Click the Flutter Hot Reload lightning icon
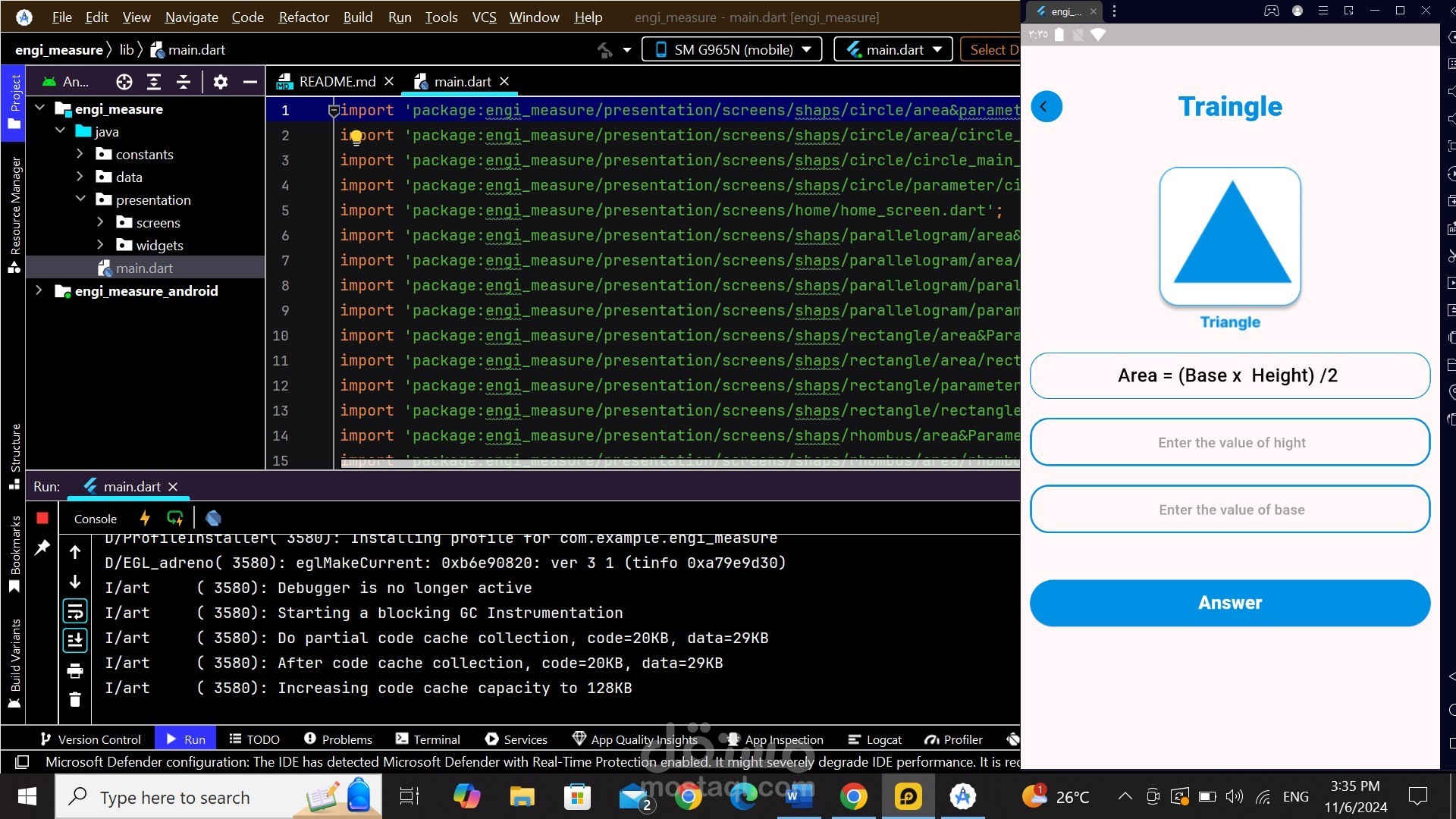Image resolution: width=1456 pixels, height=819 pixels. (x=145, y=518)
